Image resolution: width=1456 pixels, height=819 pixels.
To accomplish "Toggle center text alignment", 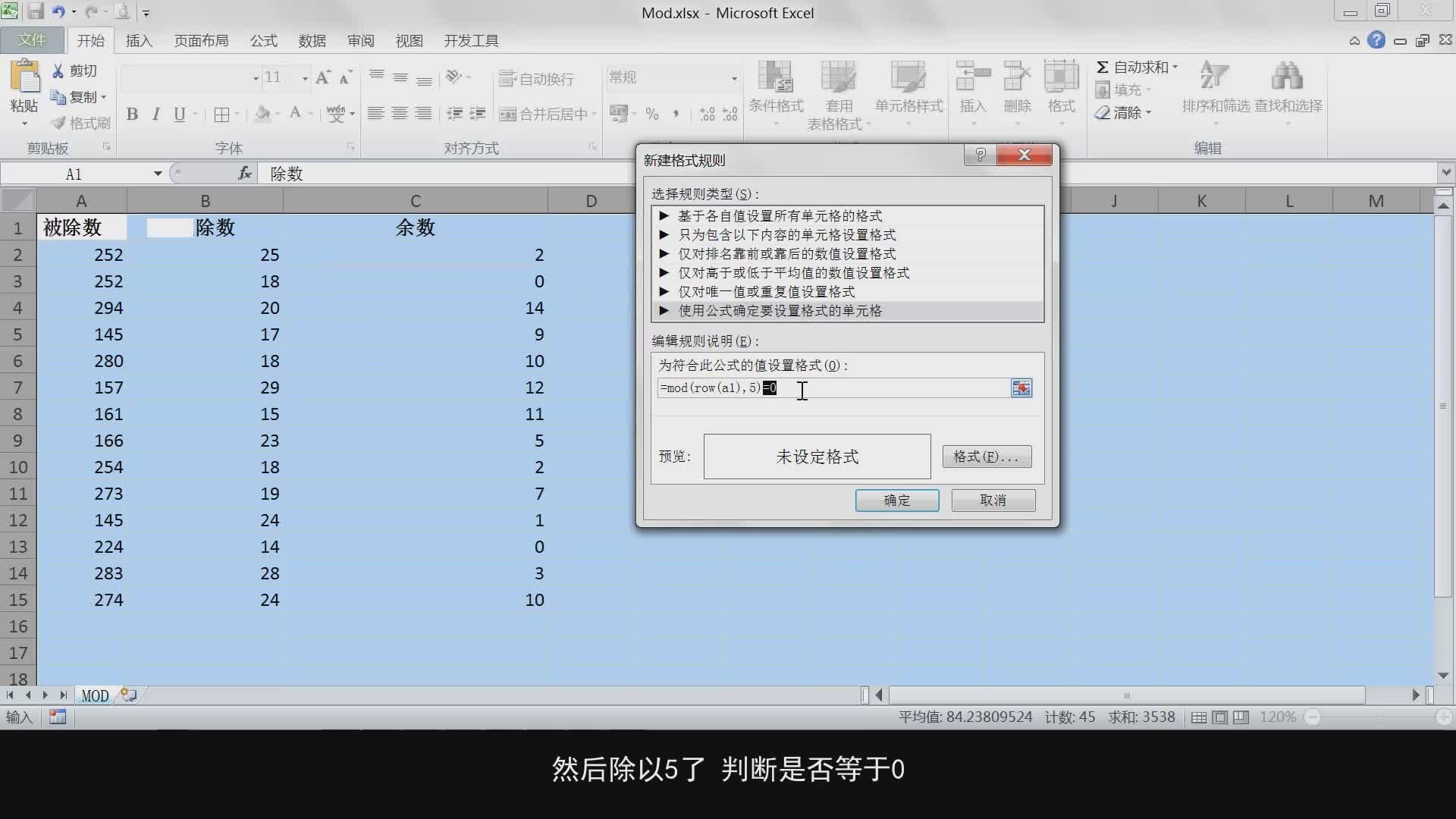I will pos(400,114).
